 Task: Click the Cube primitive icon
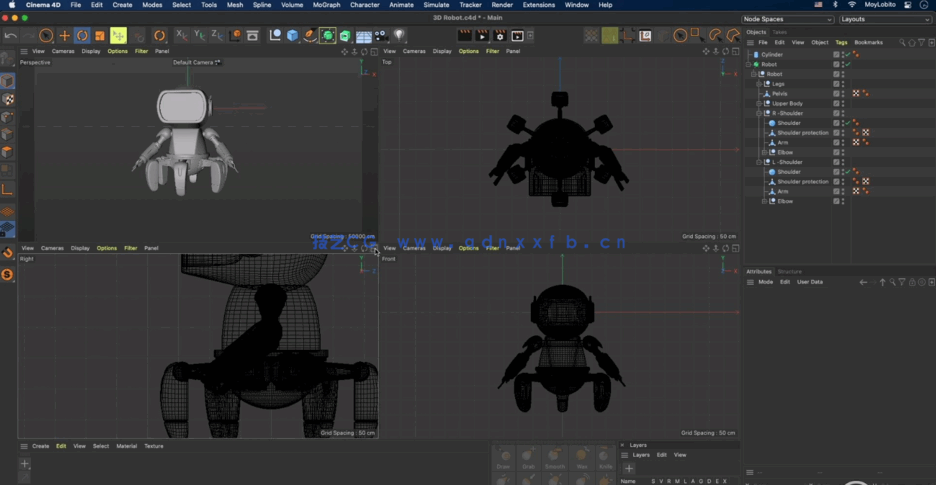293,36
